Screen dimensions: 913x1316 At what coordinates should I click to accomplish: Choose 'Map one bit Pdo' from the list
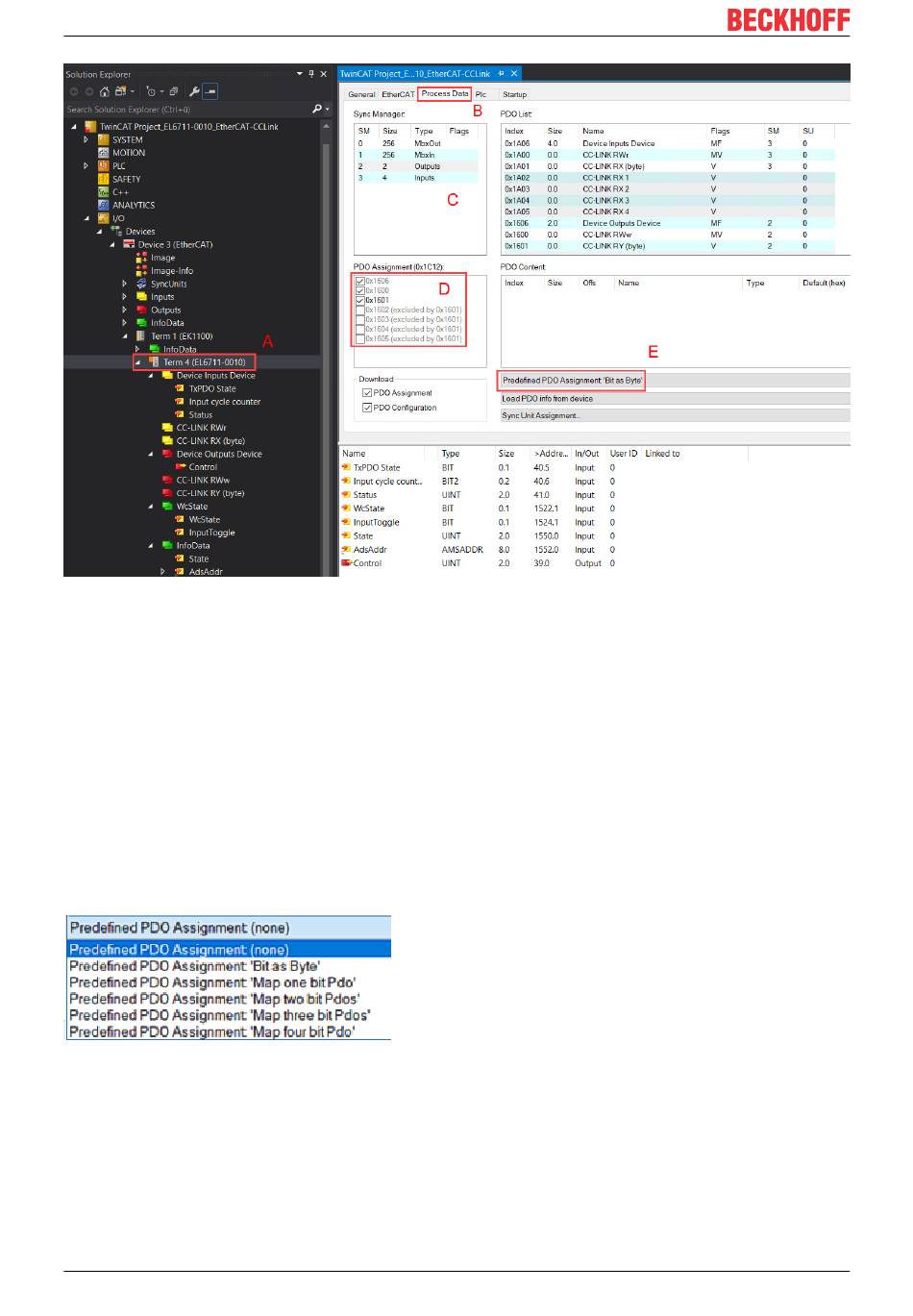tap(229, 982)
